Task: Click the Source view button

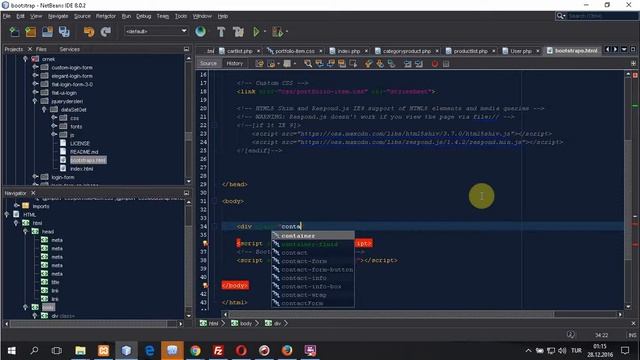Action: (208, 63)
